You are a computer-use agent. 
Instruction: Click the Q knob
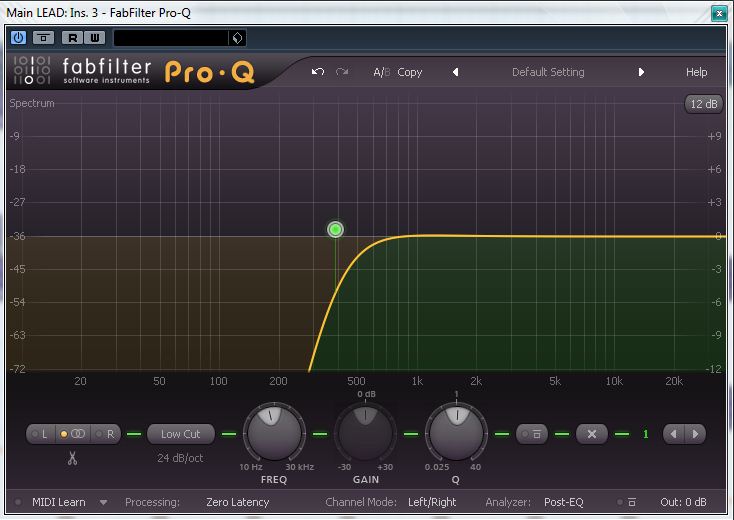(x=456, y=433)
